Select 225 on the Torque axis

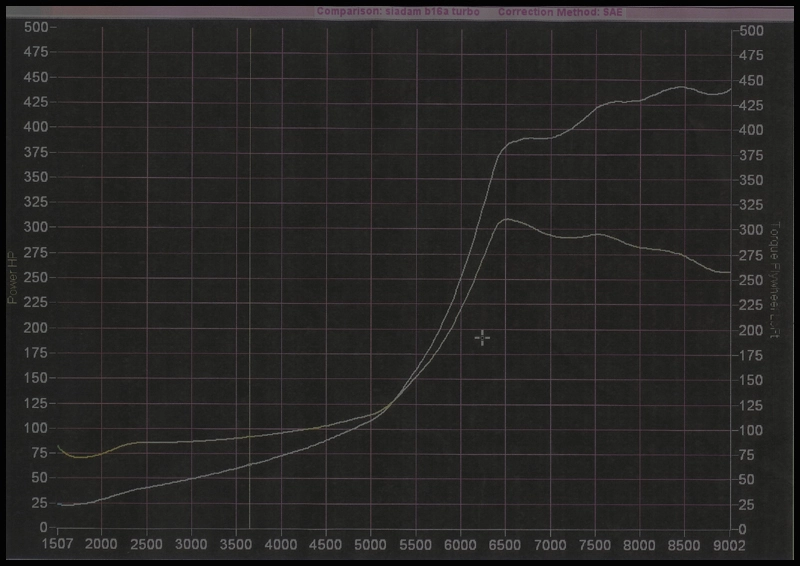[x=751, y=305]
